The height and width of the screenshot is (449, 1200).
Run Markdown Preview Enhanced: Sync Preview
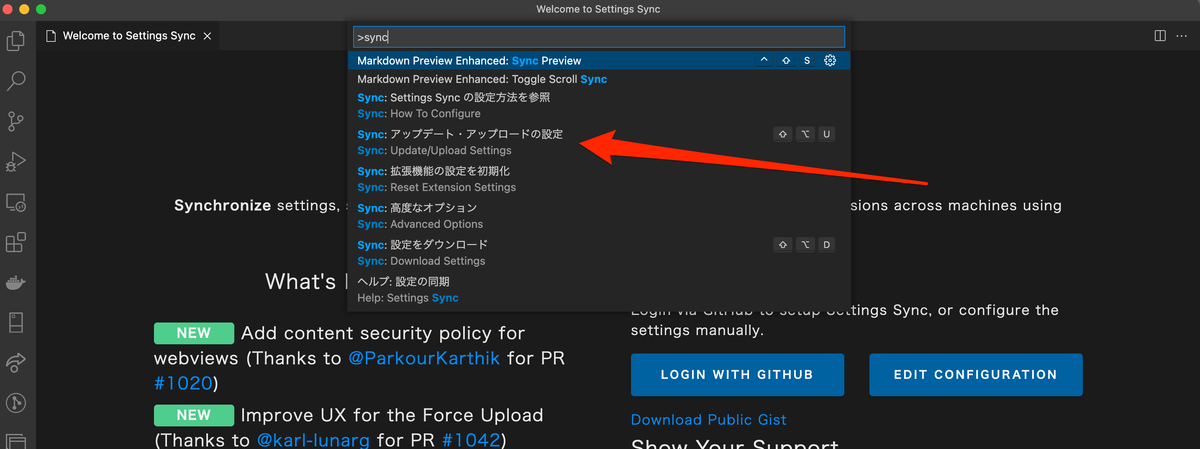pos(599,61)
